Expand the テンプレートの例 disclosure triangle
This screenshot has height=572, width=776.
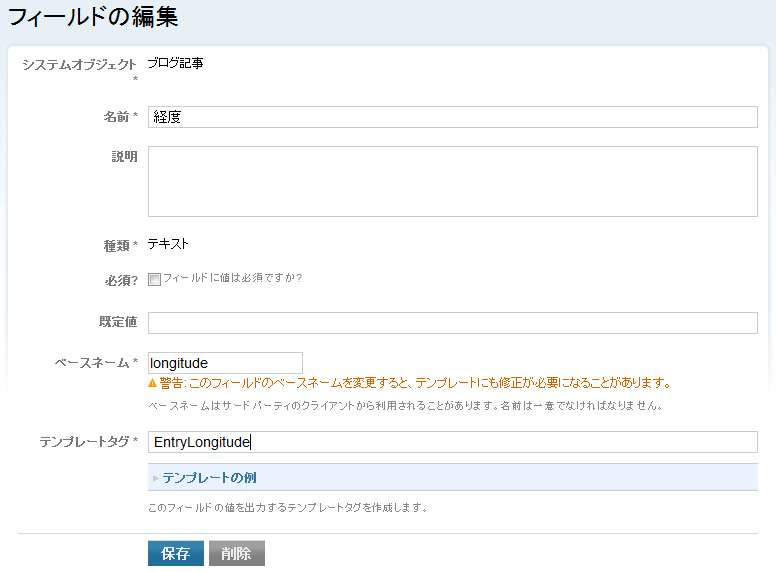[155, 478]
